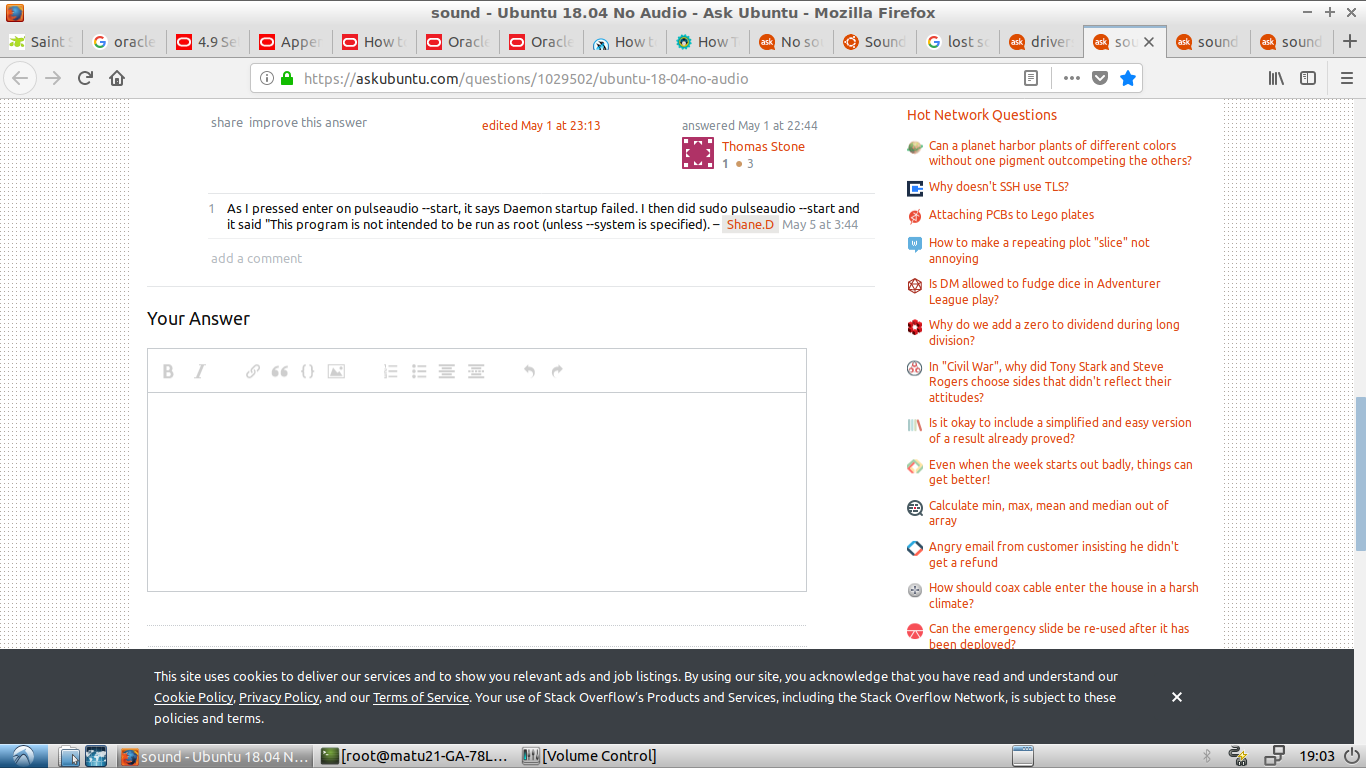Open Thomas Stone's user profile link

coord(763,146)
